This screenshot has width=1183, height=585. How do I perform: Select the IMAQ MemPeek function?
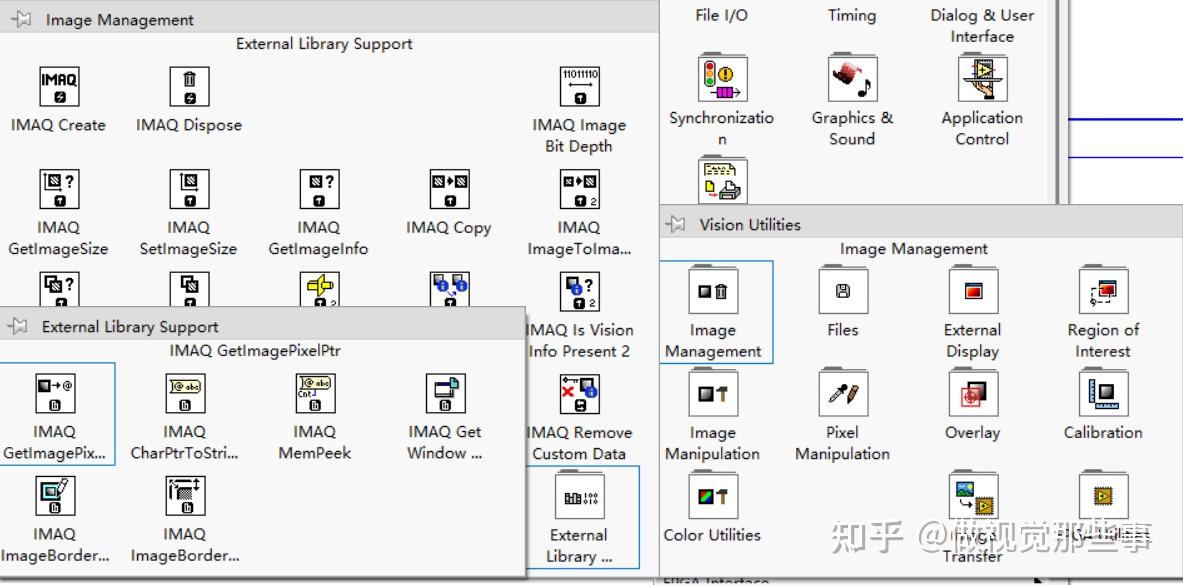(314, 393)
